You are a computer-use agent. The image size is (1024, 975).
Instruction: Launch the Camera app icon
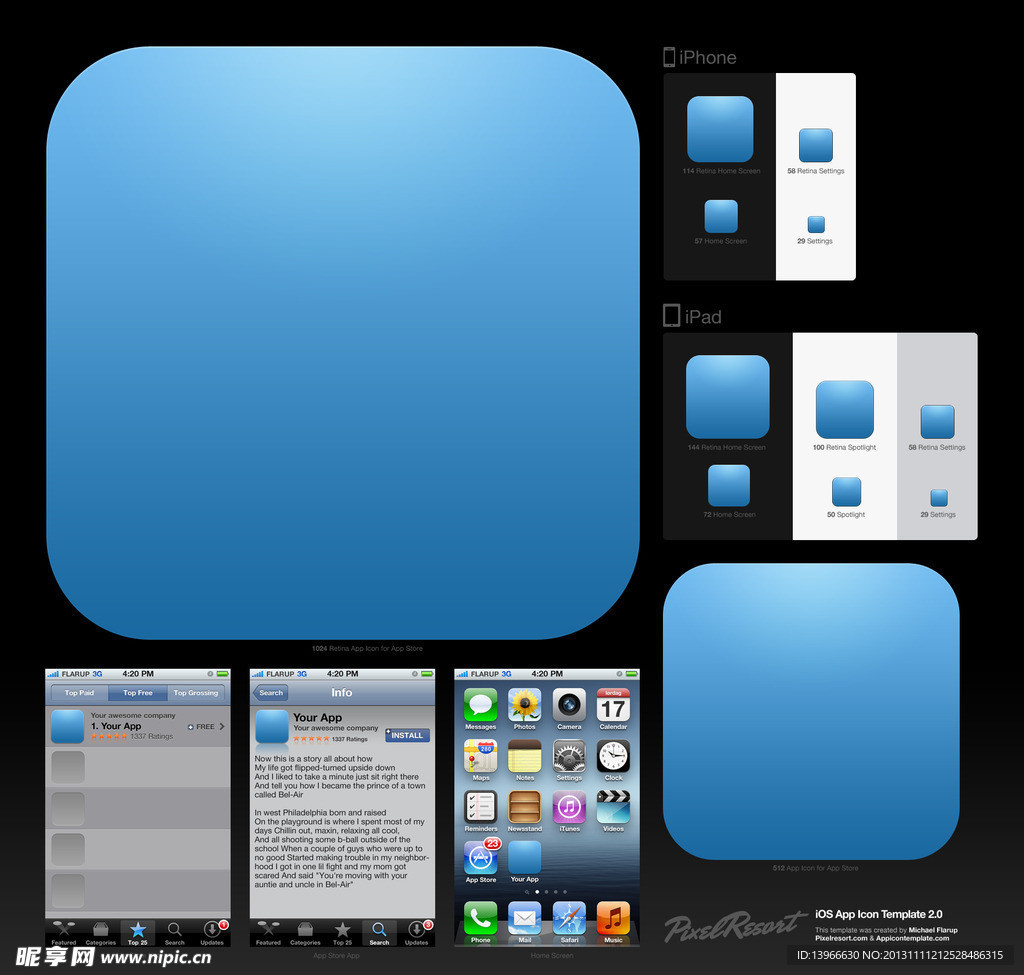coord(569,705)
